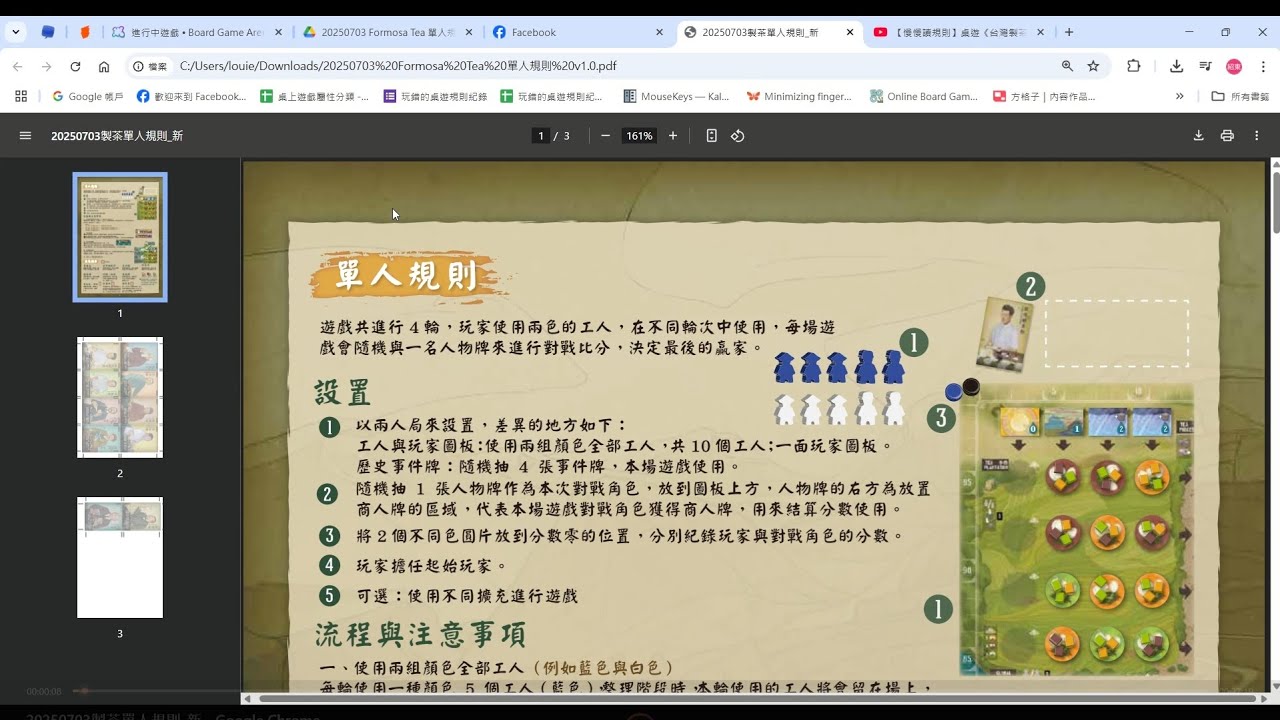The image size is (1280, 720).
Task: Click the file info icon in address bar
Action: click(x=151, y=66)
